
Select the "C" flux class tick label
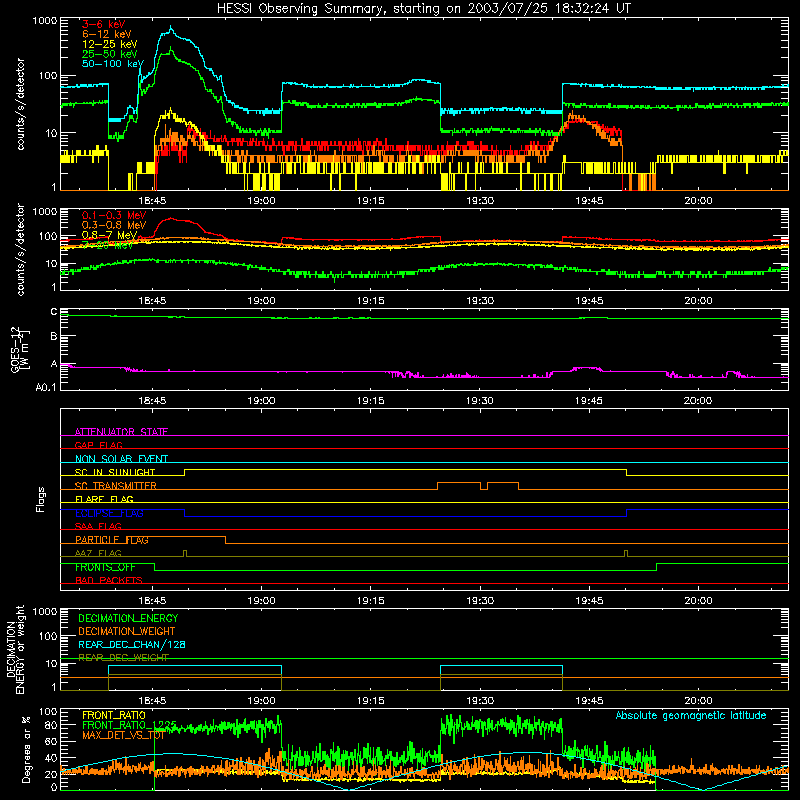click(54, 312)
